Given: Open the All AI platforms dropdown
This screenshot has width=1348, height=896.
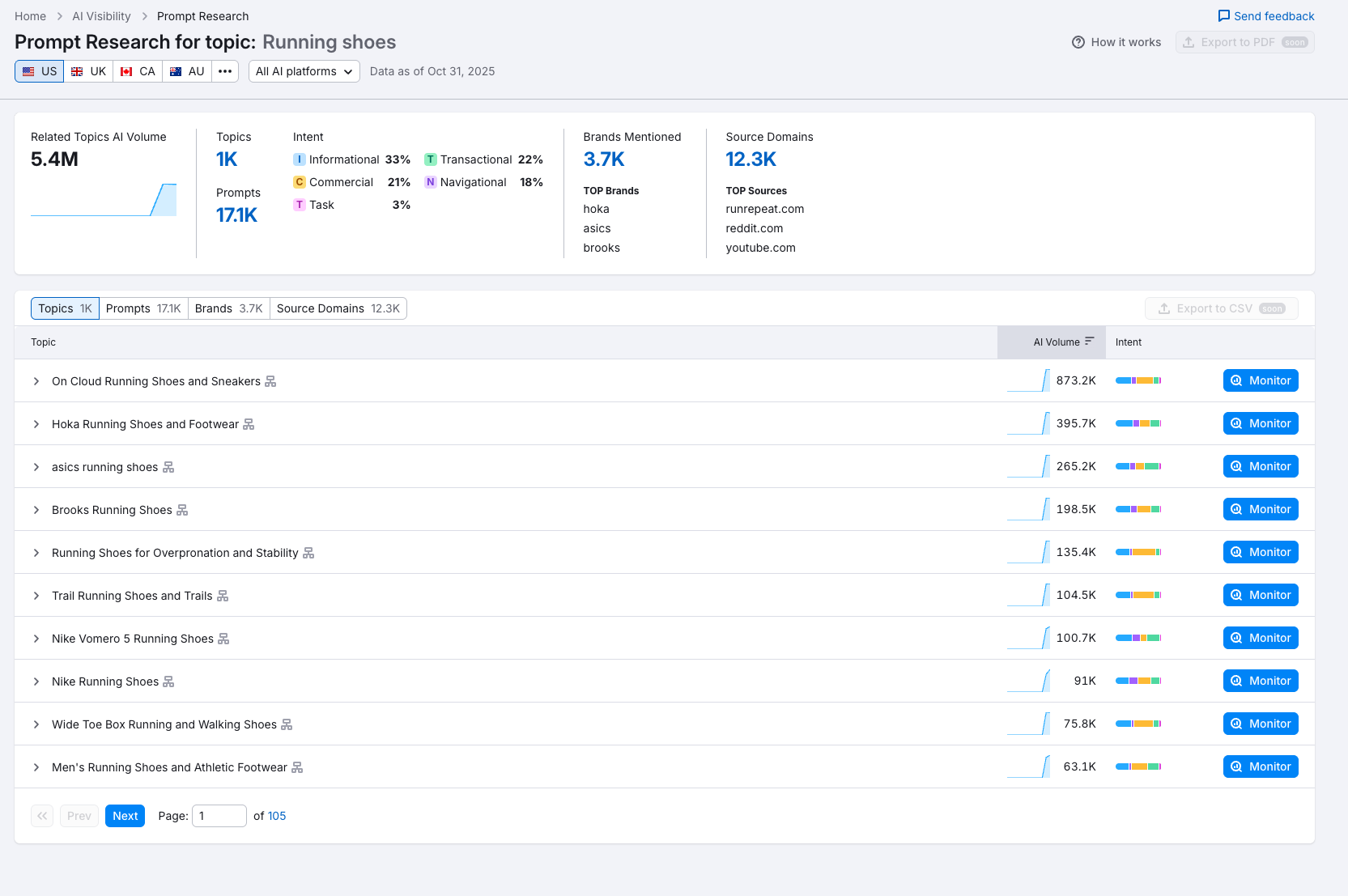Looking at the screenshot, I should (x=304, y=71).
